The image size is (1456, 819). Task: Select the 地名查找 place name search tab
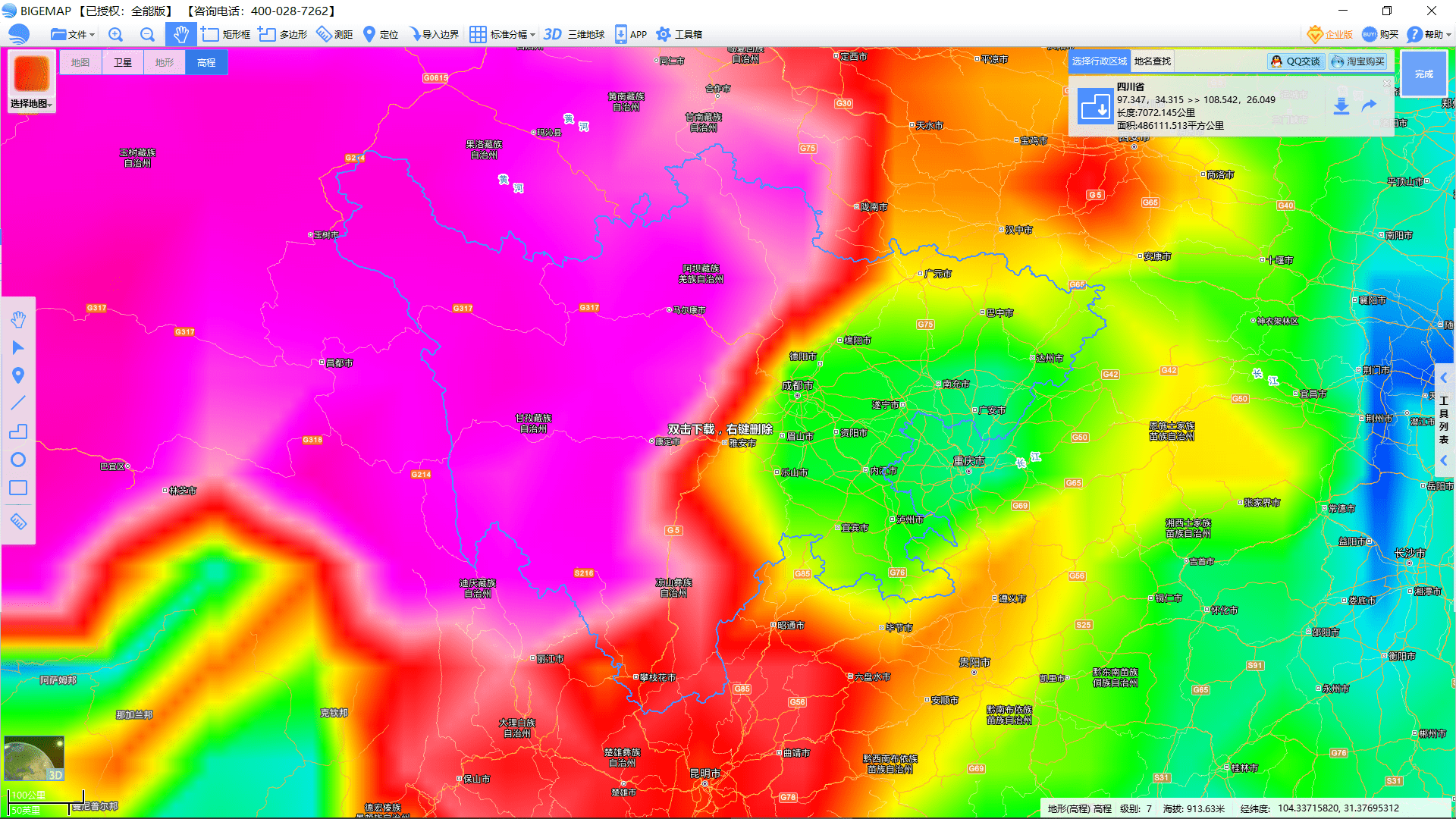point(1153,61)
